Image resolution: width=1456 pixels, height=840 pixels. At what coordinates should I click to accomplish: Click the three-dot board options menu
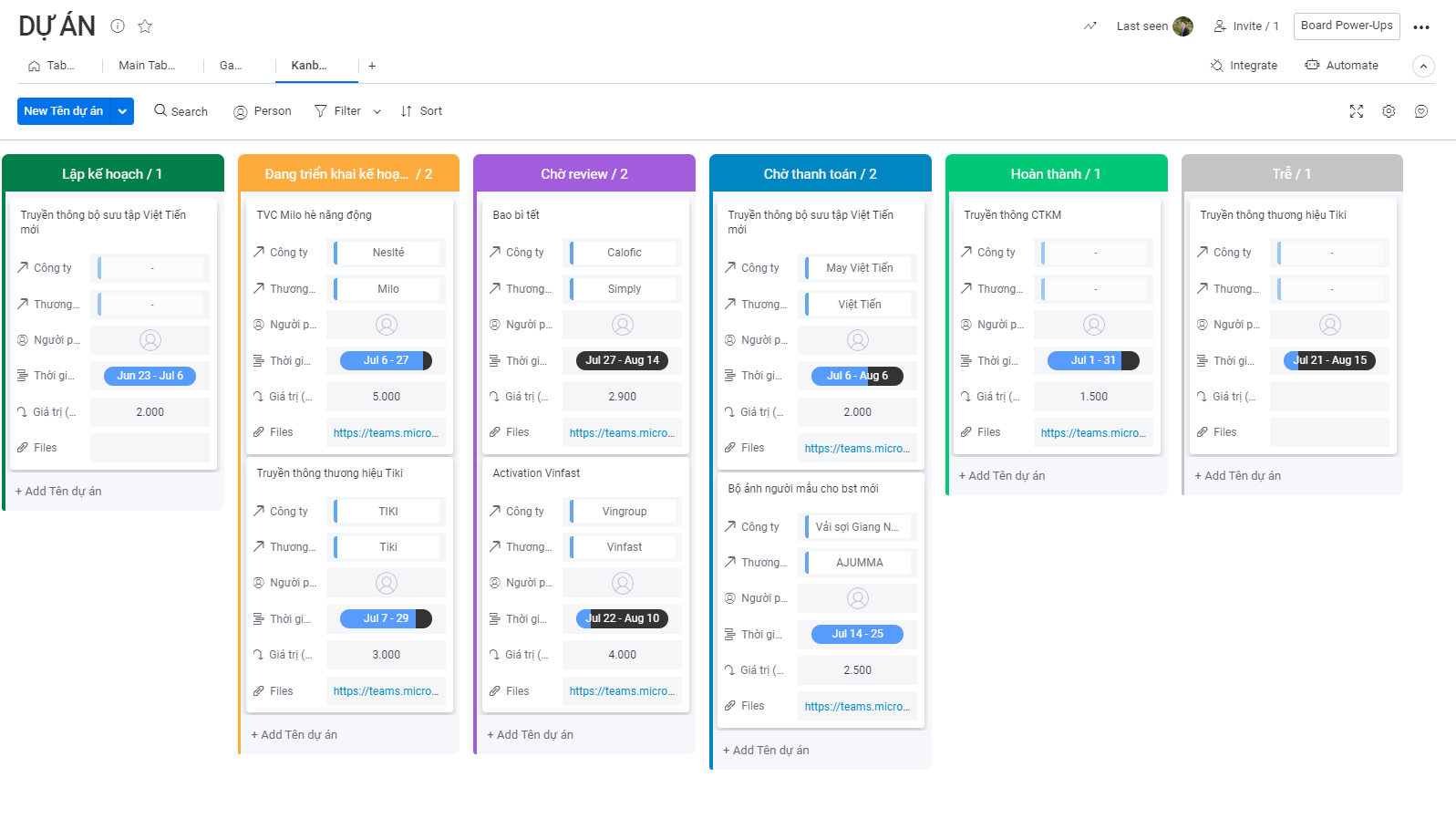click(x=1420, y=27)
